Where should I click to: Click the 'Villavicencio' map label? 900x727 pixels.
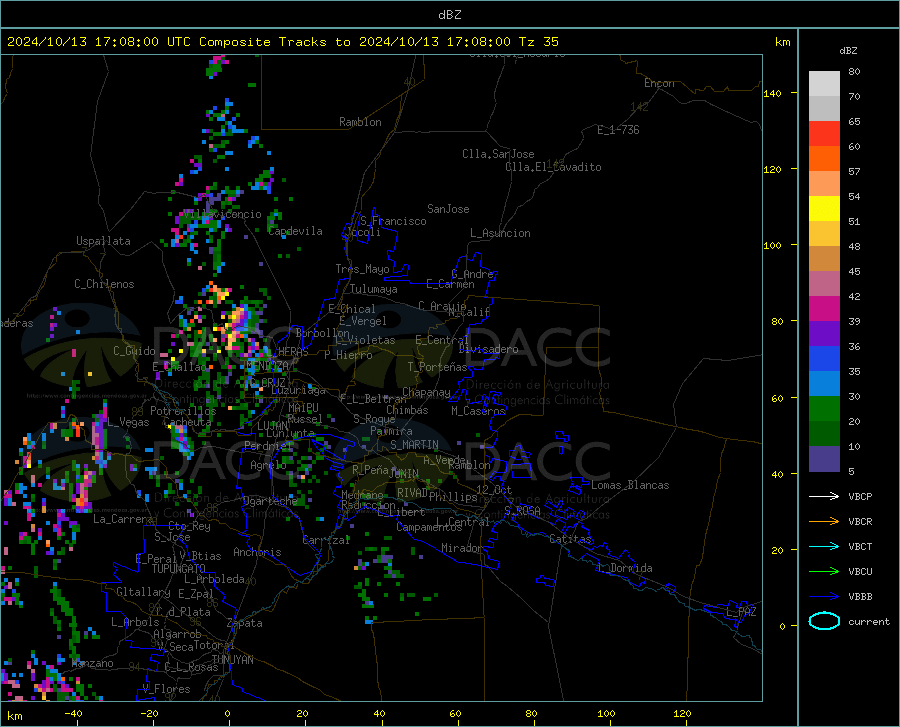223,214
